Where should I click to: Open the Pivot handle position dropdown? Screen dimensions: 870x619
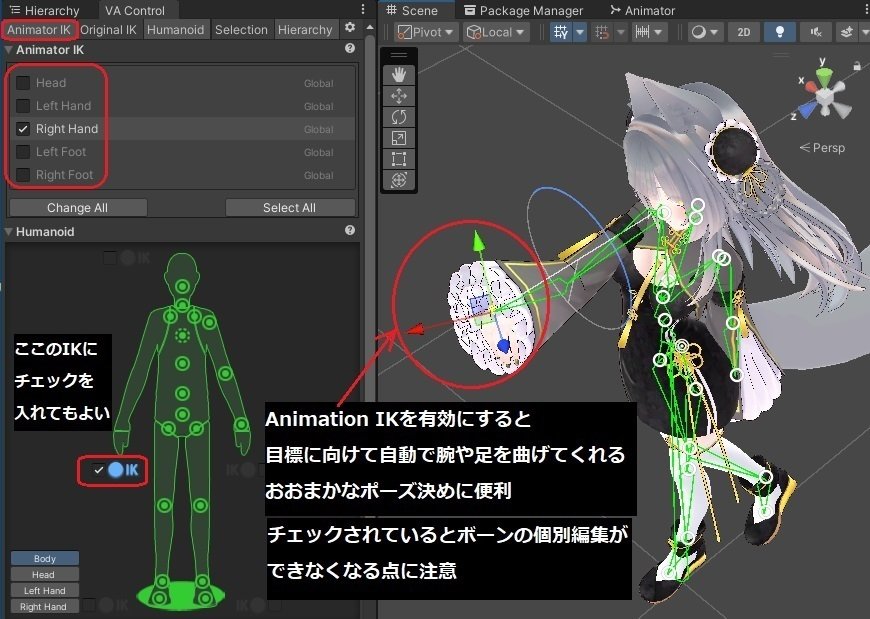coord(426,32)
